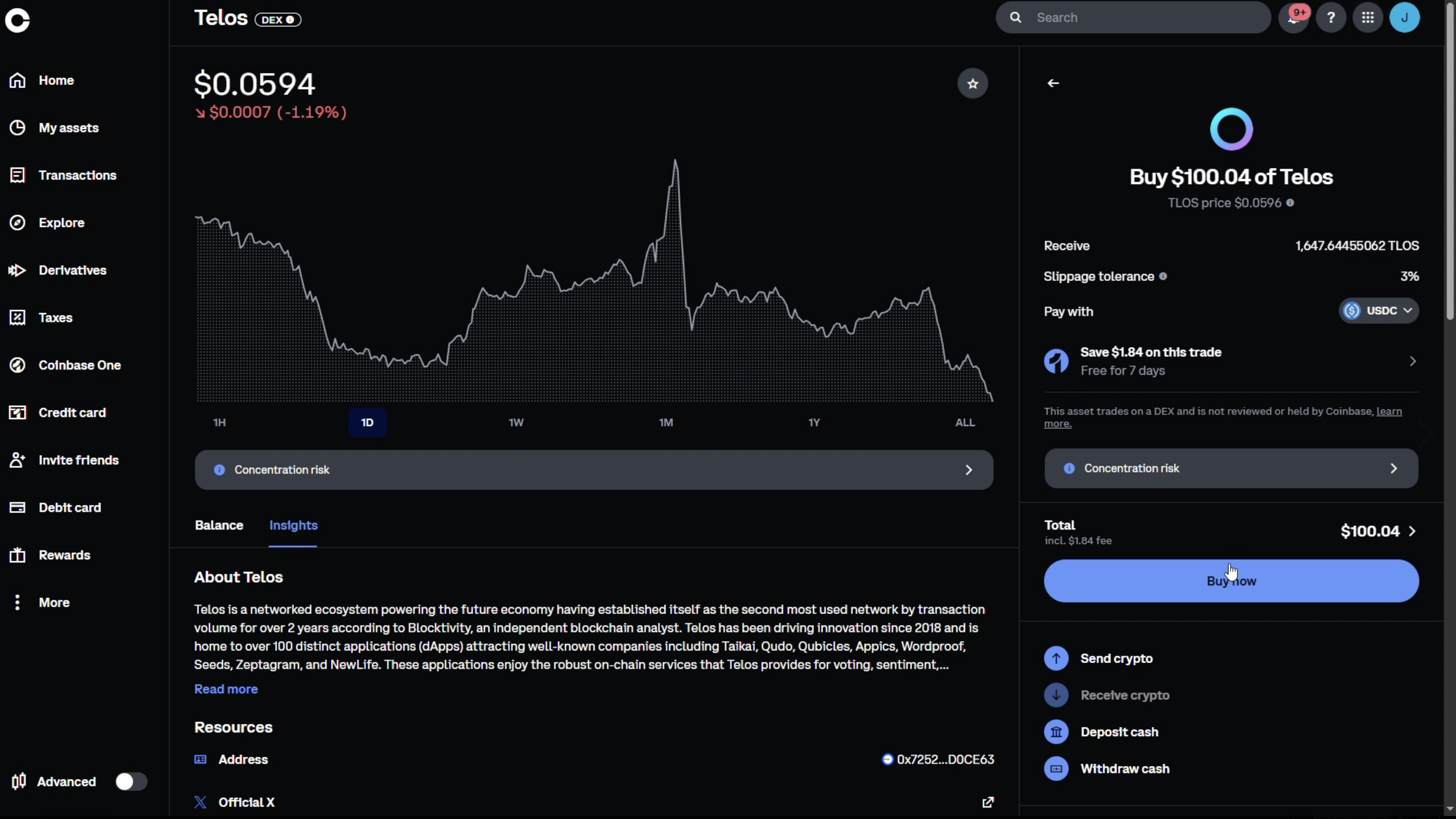Open Save $1.84 on this trade offer
This screenshot has width=1456, height=819.
coord(1230,361)
